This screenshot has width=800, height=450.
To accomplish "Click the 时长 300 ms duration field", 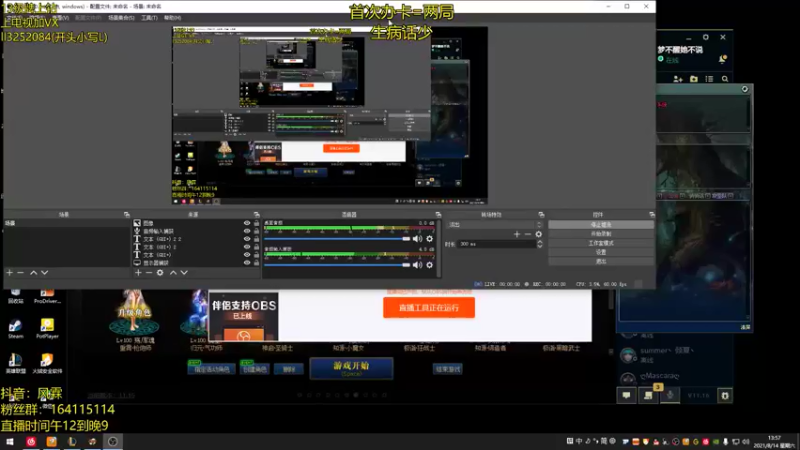I will click(496, 244).
